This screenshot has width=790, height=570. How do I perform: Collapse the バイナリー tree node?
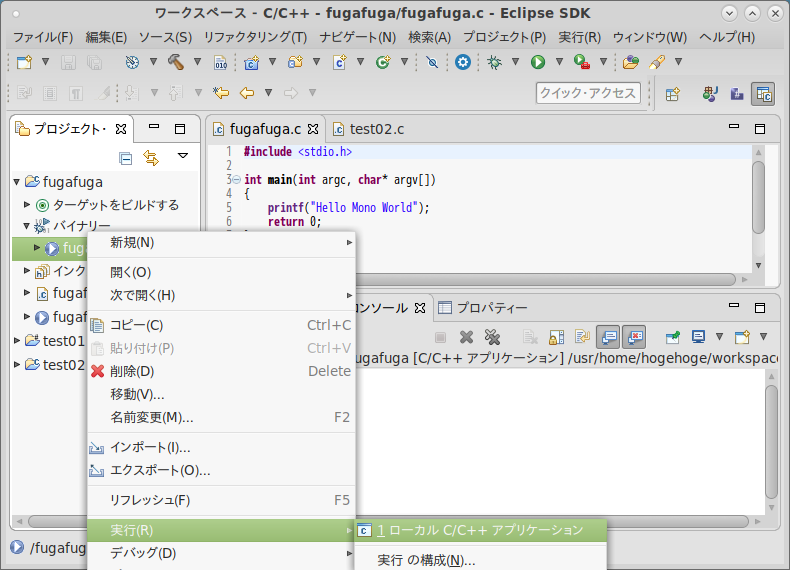27,226
